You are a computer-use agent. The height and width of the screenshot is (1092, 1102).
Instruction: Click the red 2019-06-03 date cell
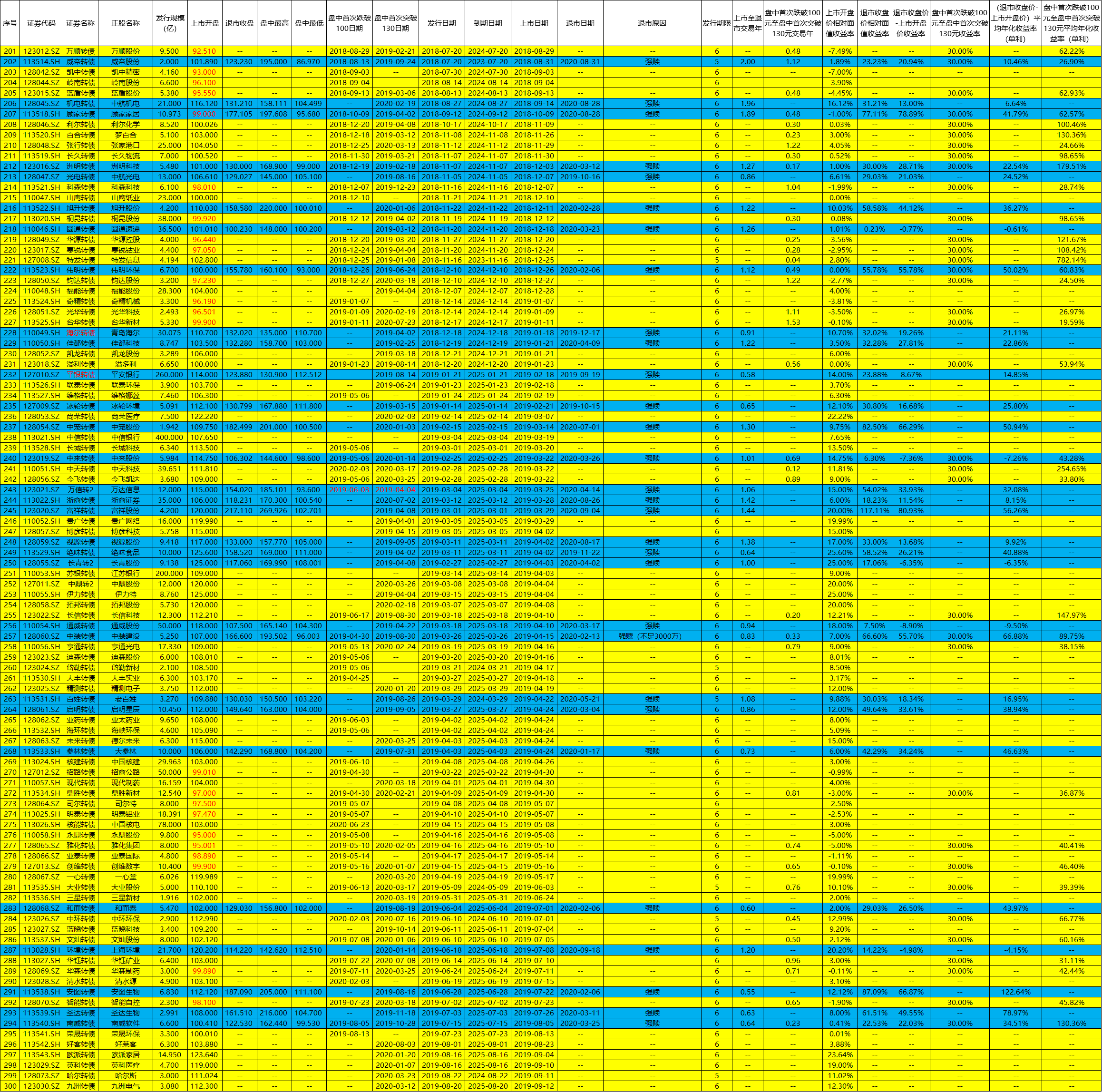tap(349, 489)
